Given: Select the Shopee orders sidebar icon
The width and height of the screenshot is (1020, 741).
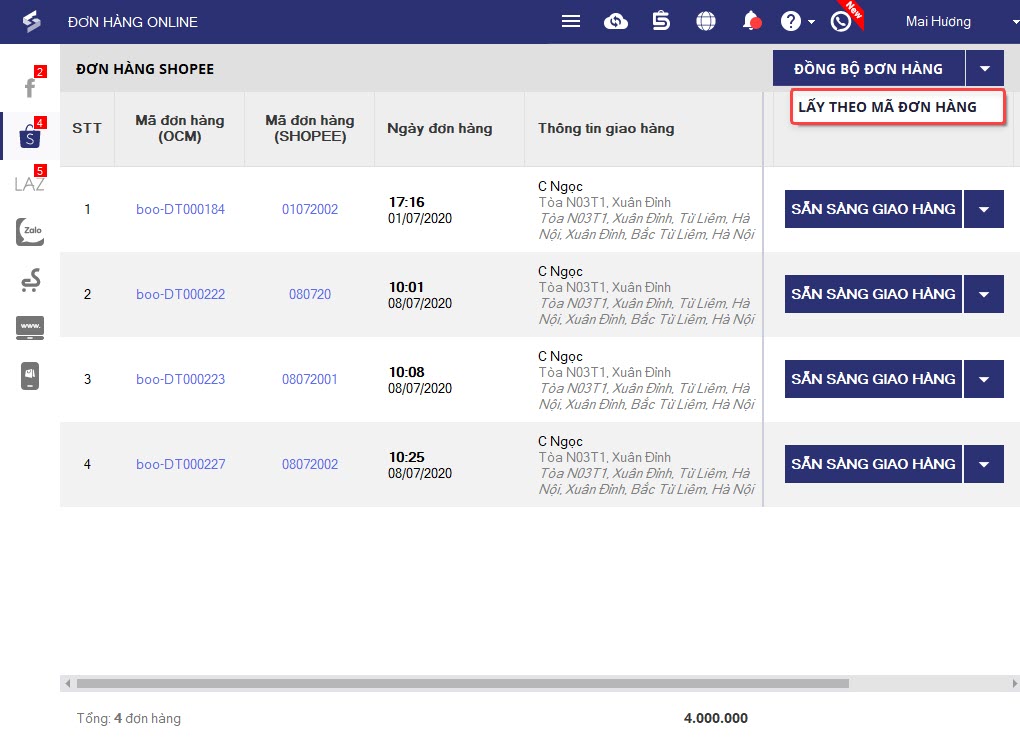Looking at the screenshot, I should tap(30, 135).
